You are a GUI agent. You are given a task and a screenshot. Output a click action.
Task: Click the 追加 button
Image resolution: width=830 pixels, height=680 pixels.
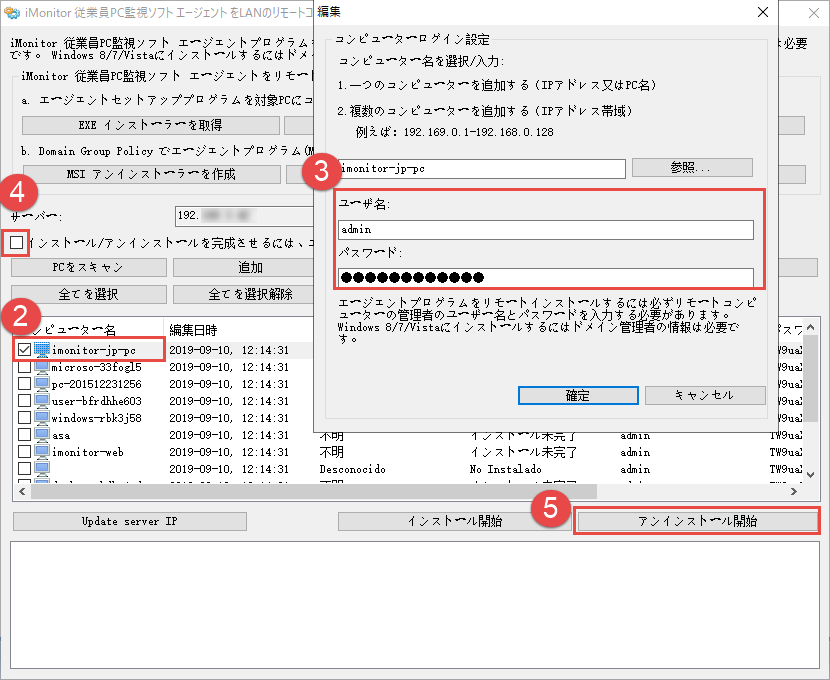[x=243, y=267]
